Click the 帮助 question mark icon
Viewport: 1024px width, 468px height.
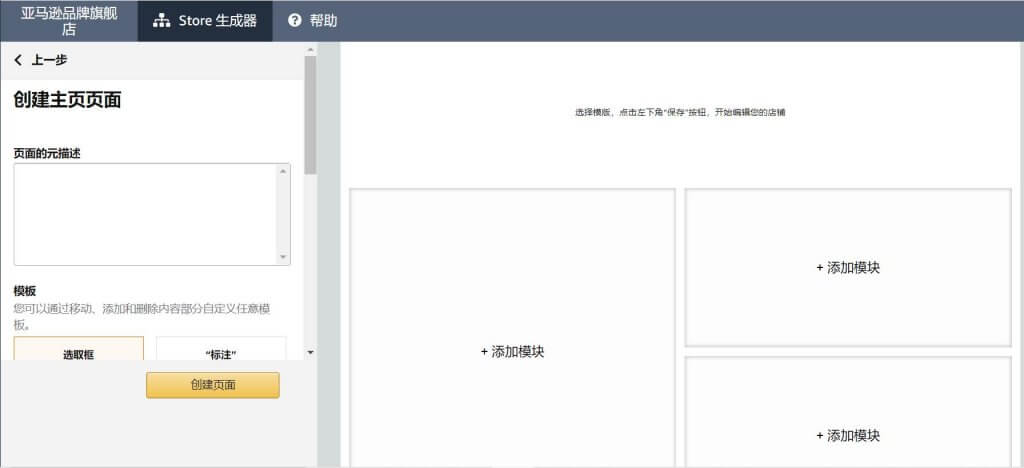coord(295,20)
